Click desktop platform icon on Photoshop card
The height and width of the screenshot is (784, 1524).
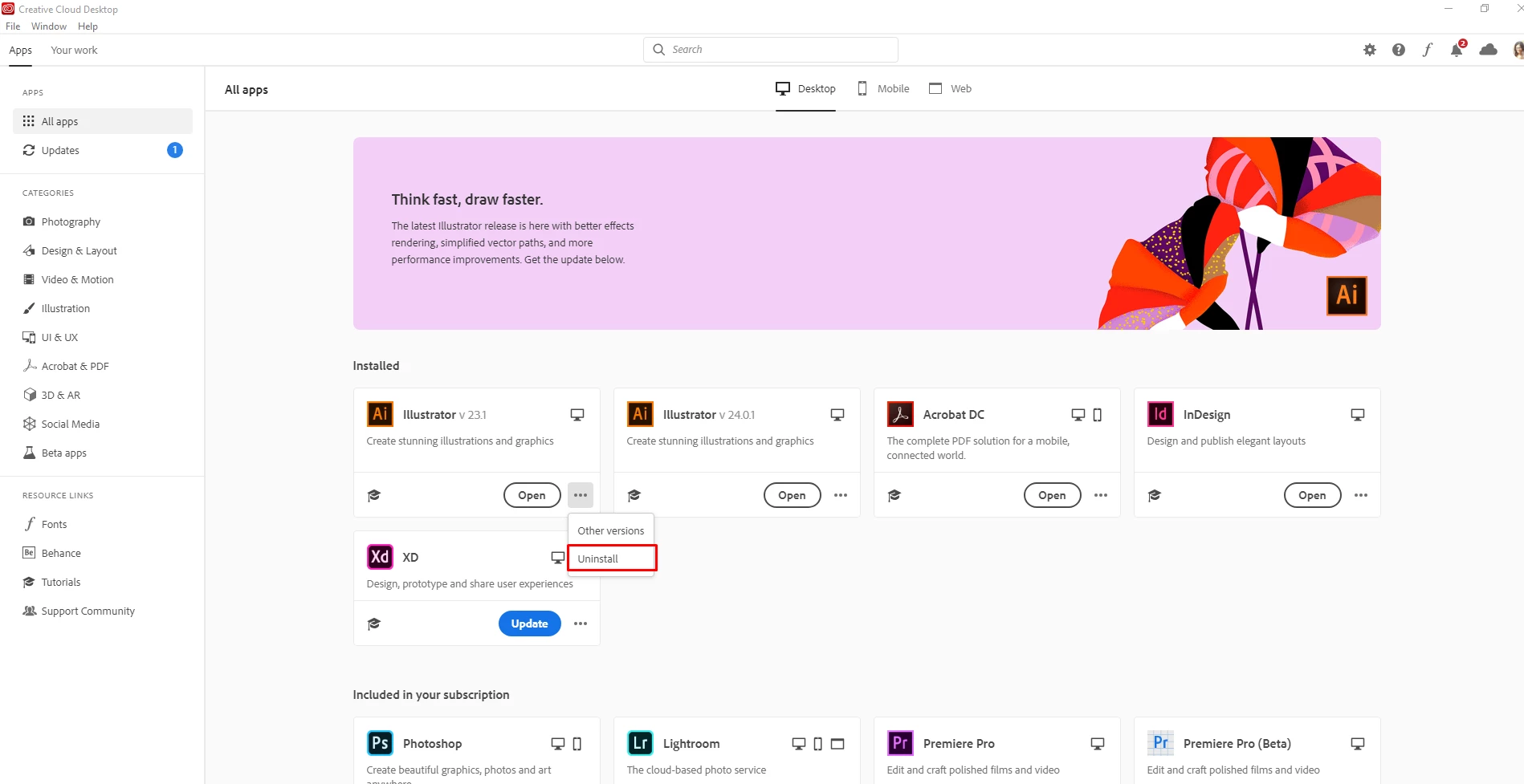[557, 744]
